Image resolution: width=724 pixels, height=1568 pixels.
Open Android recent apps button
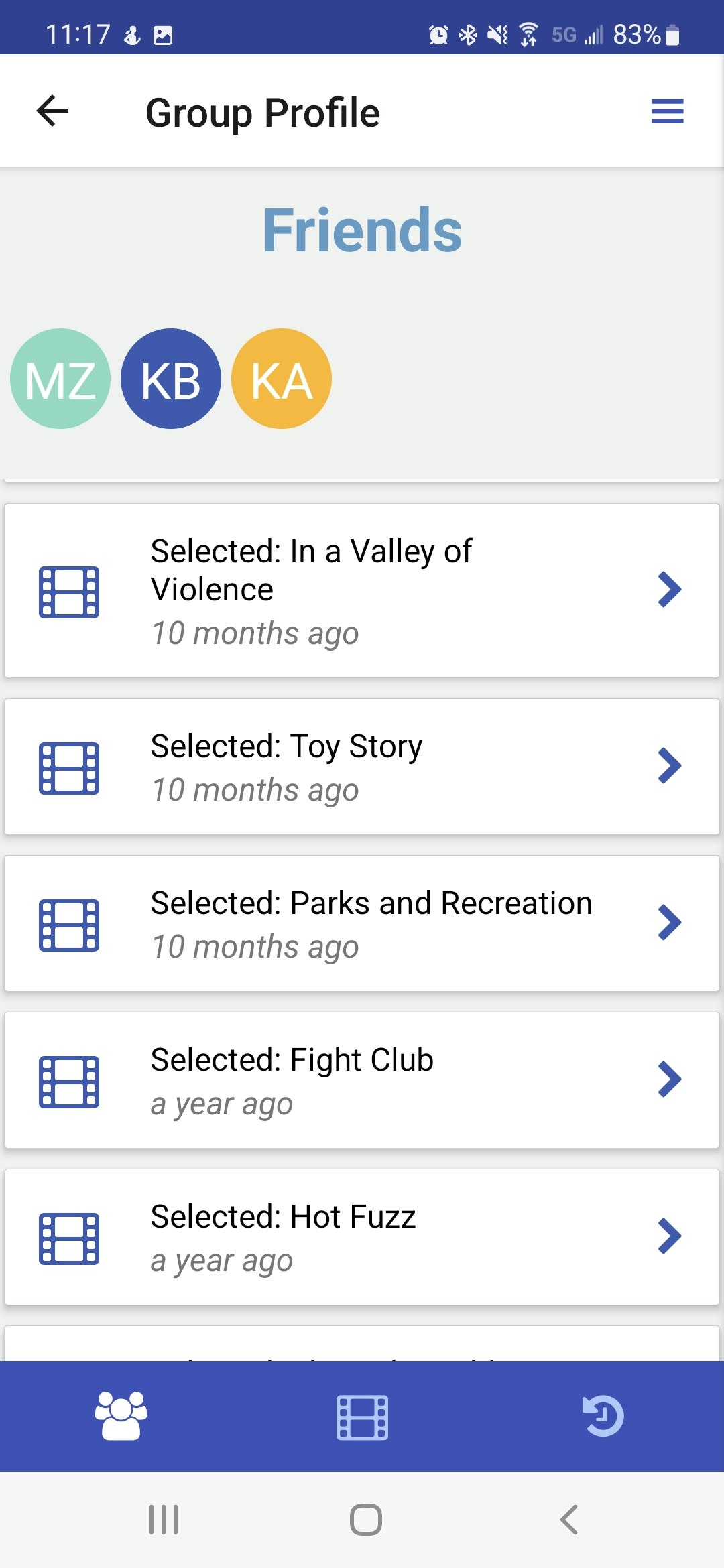164,1520
